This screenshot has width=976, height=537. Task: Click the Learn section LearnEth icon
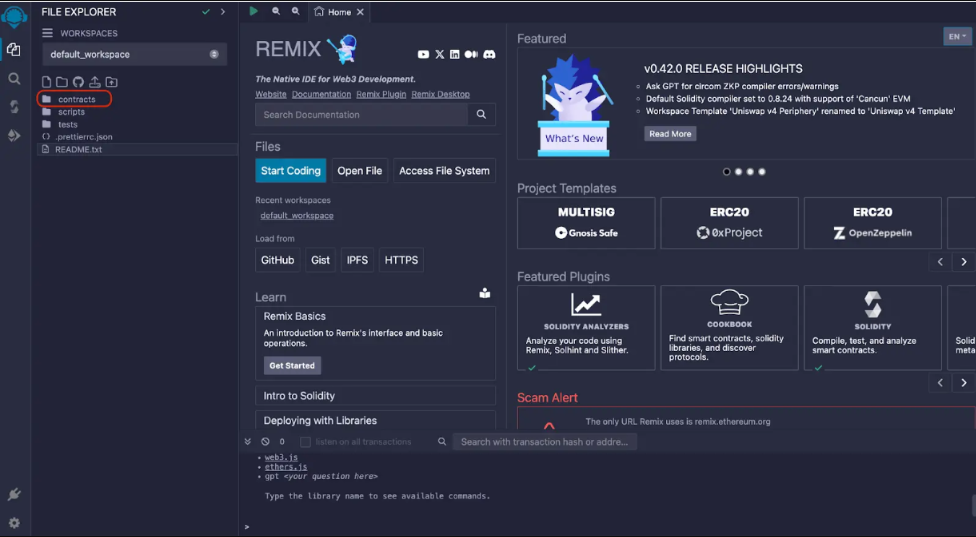pos(485,293)
